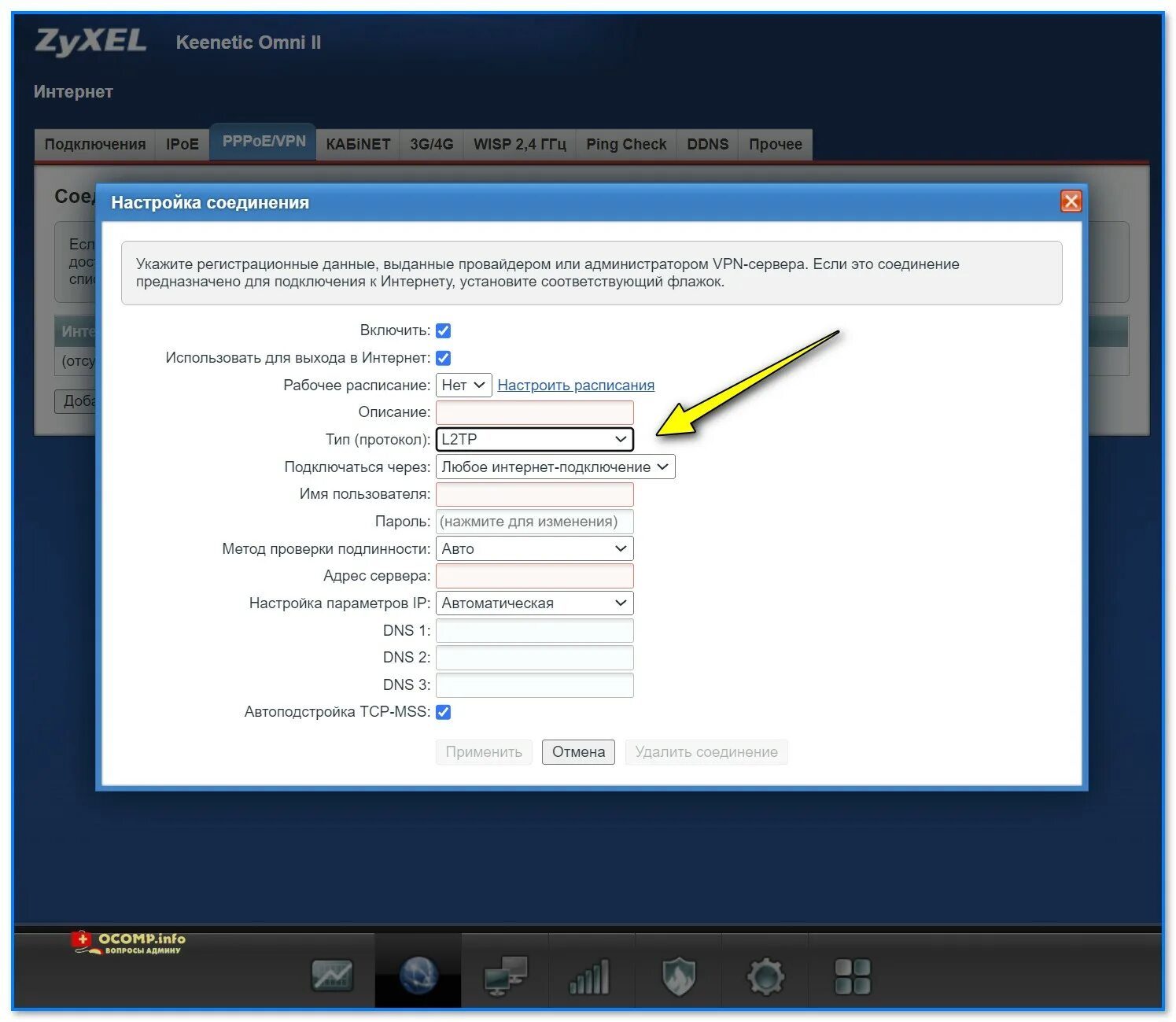Open the Тип (протокол) L2TP dropdown
The width and height of the screenshot is (1176, 1022).
point(535,439)
